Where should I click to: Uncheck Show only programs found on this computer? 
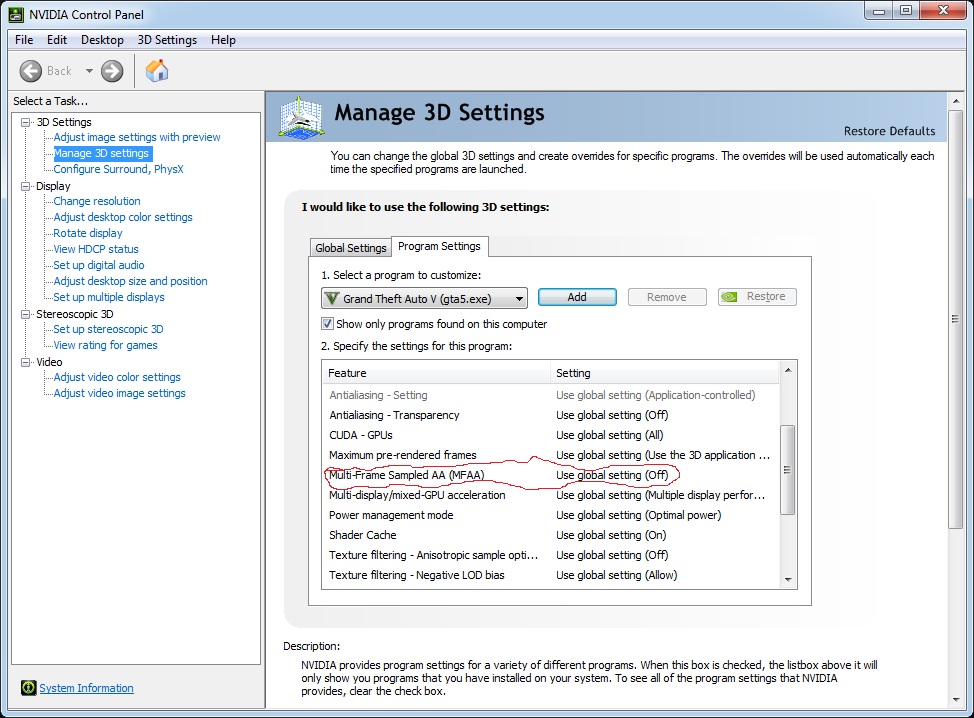327,324
